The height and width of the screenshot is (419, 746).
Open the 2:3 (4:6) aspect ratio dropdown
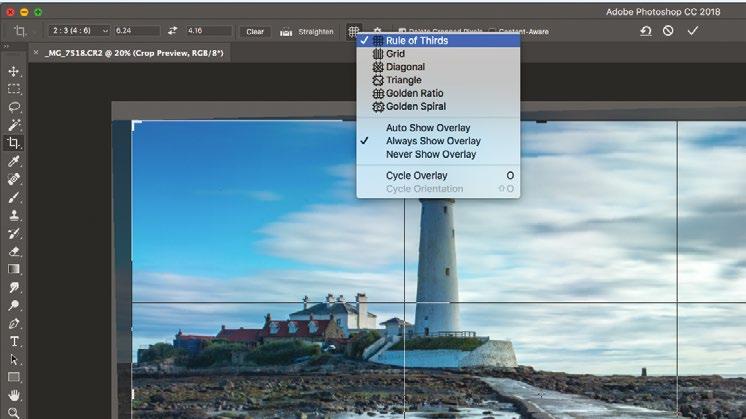pos(79,31)
